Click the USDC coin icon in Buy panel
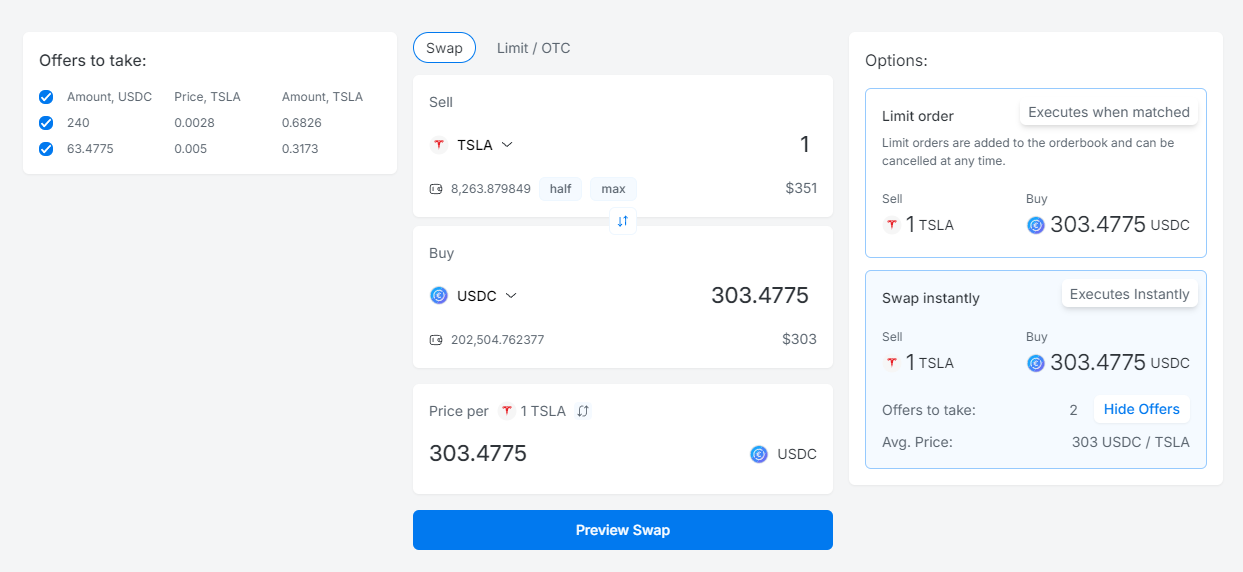 point(438,296)
